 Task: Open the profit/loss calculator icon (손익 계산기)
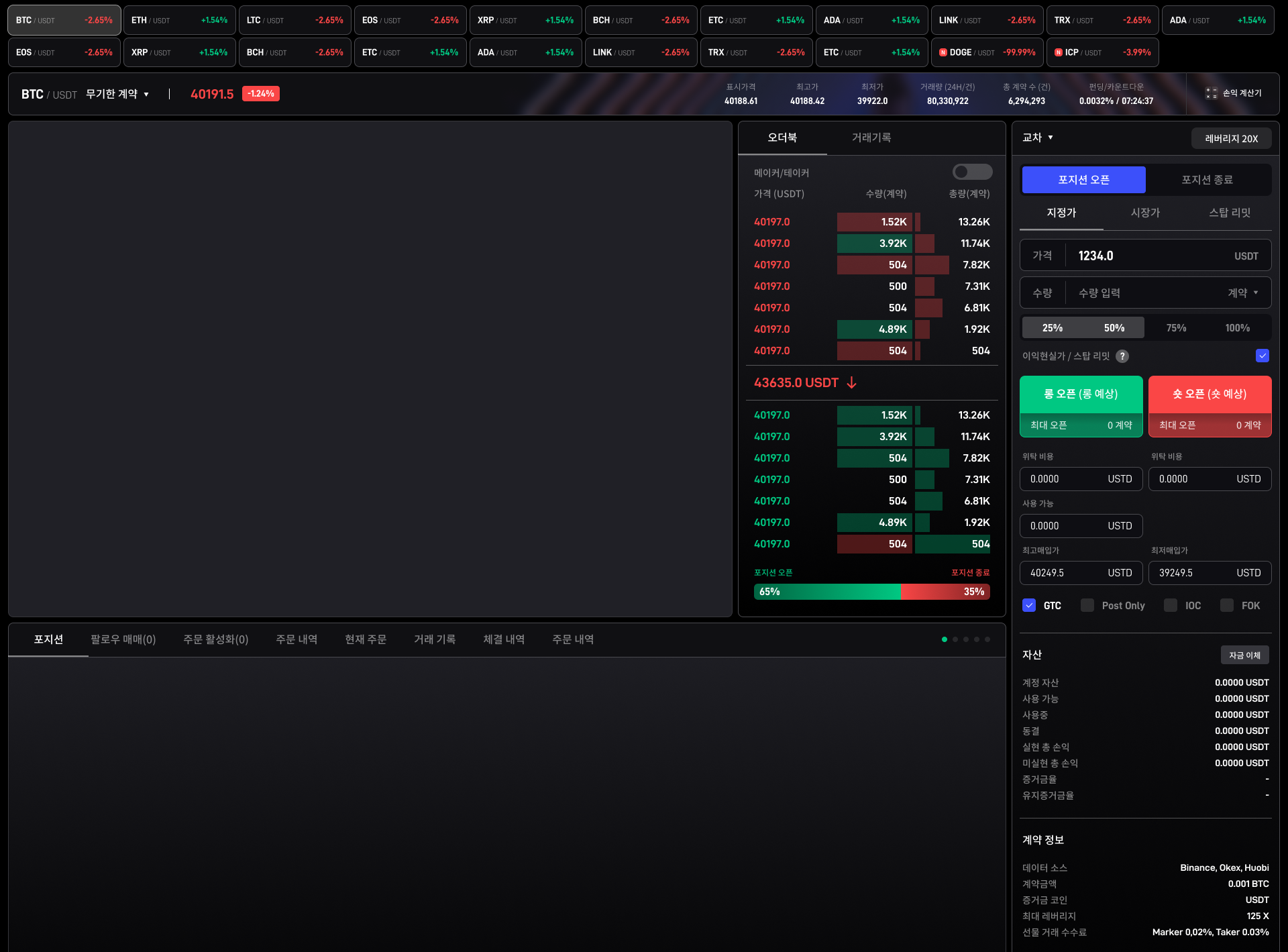(x=1211, y=93)
